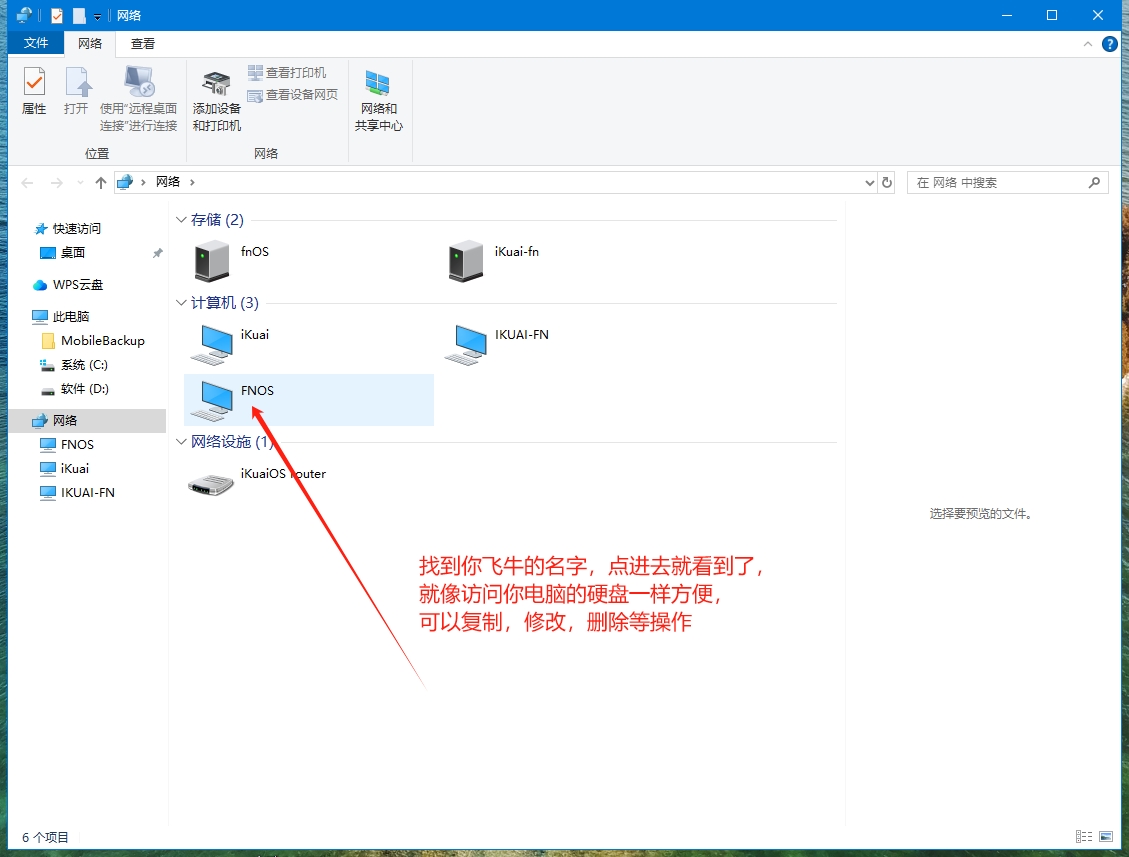Go forward with the forward arrow
The image size is (1129, 857).
tap(56, 183)
